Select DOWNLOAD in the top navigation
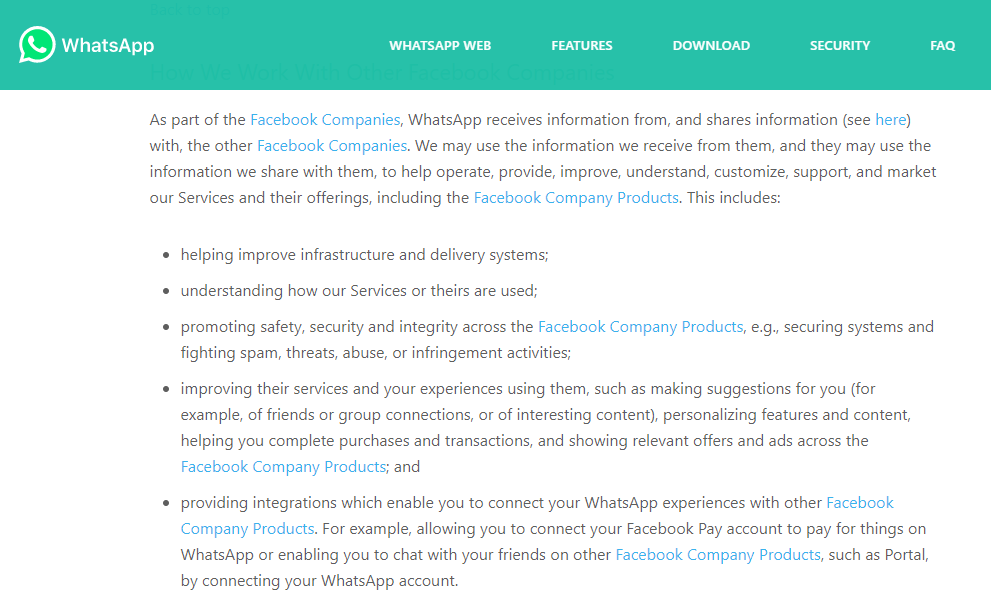This screenshot has width=991, height=611. 711,45
